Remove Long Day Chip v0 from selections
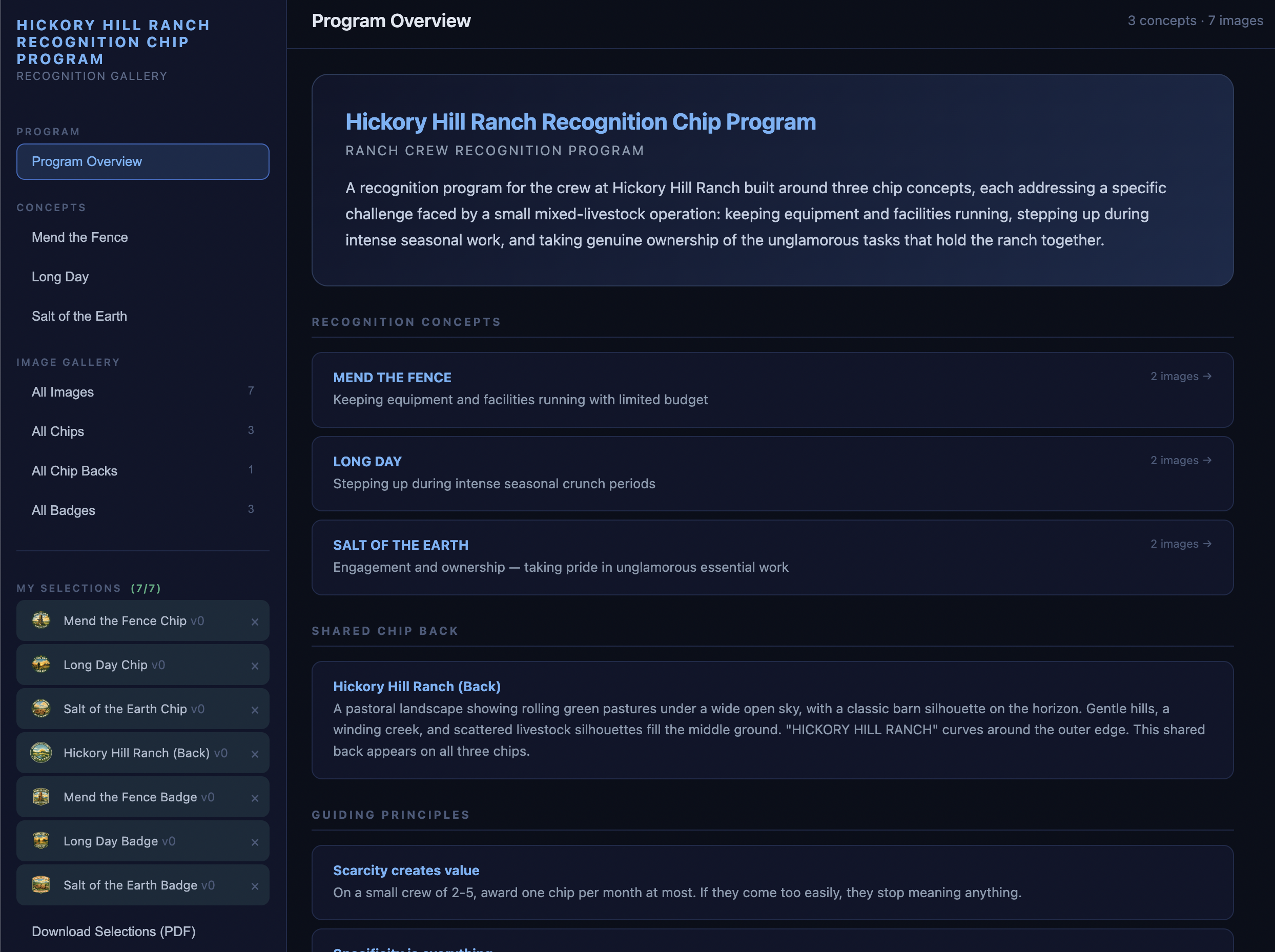The image size is (1275, 952). (x=255, y=666)
